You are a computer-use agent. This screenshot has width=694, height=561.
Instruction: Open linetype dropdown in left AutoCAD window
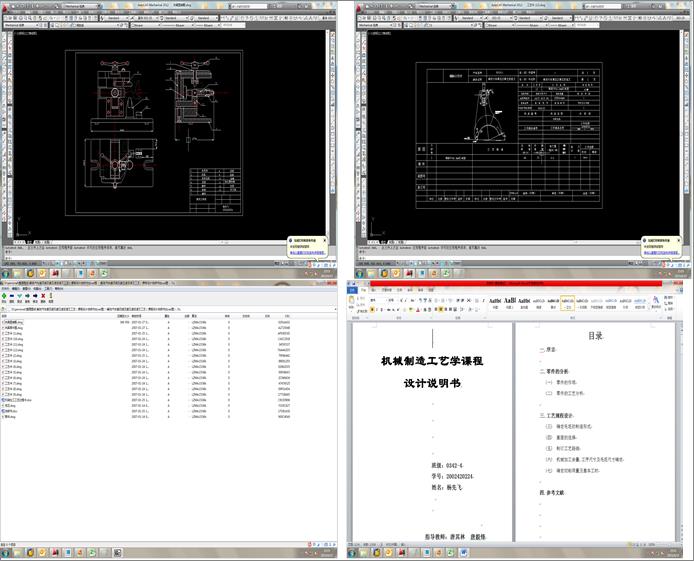177,25
